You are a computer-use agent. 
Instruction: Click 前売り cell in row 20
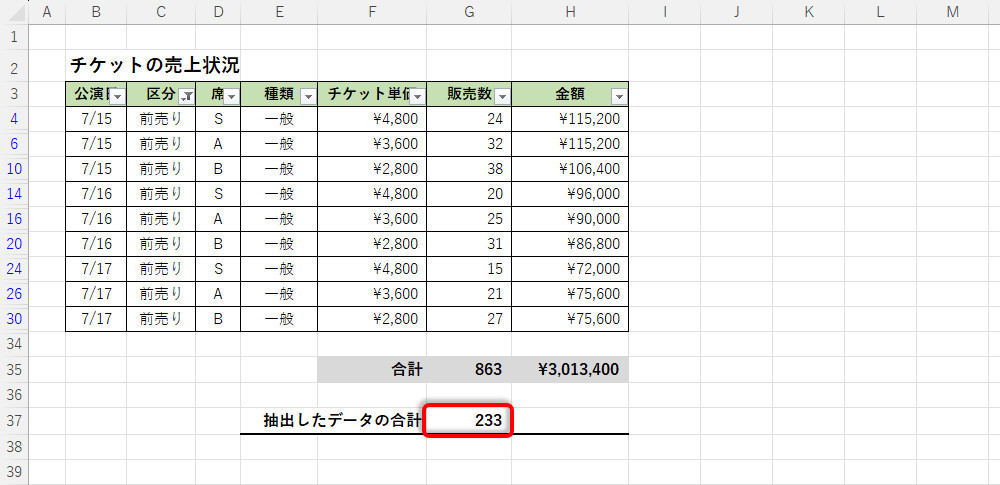click(161, 244)
